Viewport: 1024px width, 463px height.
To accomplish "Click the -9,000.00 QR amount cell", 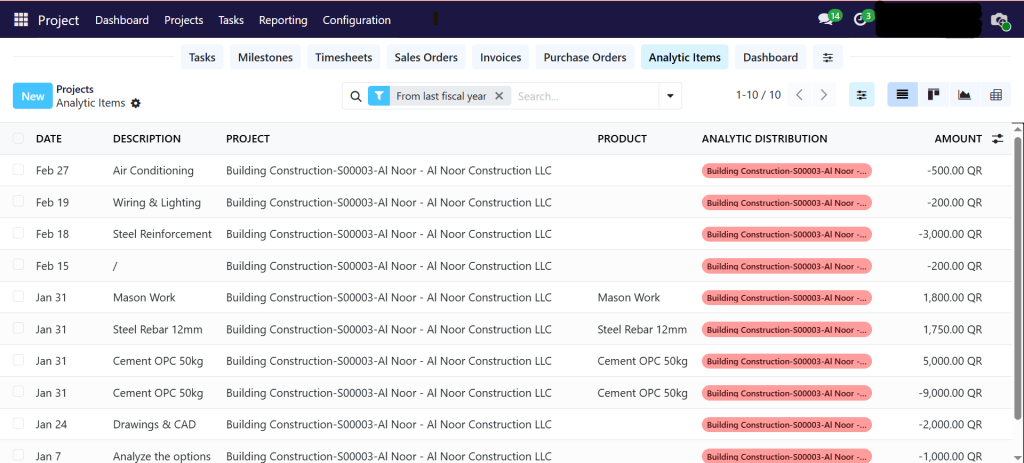I will pyautogui.click(x=950, y=393).
